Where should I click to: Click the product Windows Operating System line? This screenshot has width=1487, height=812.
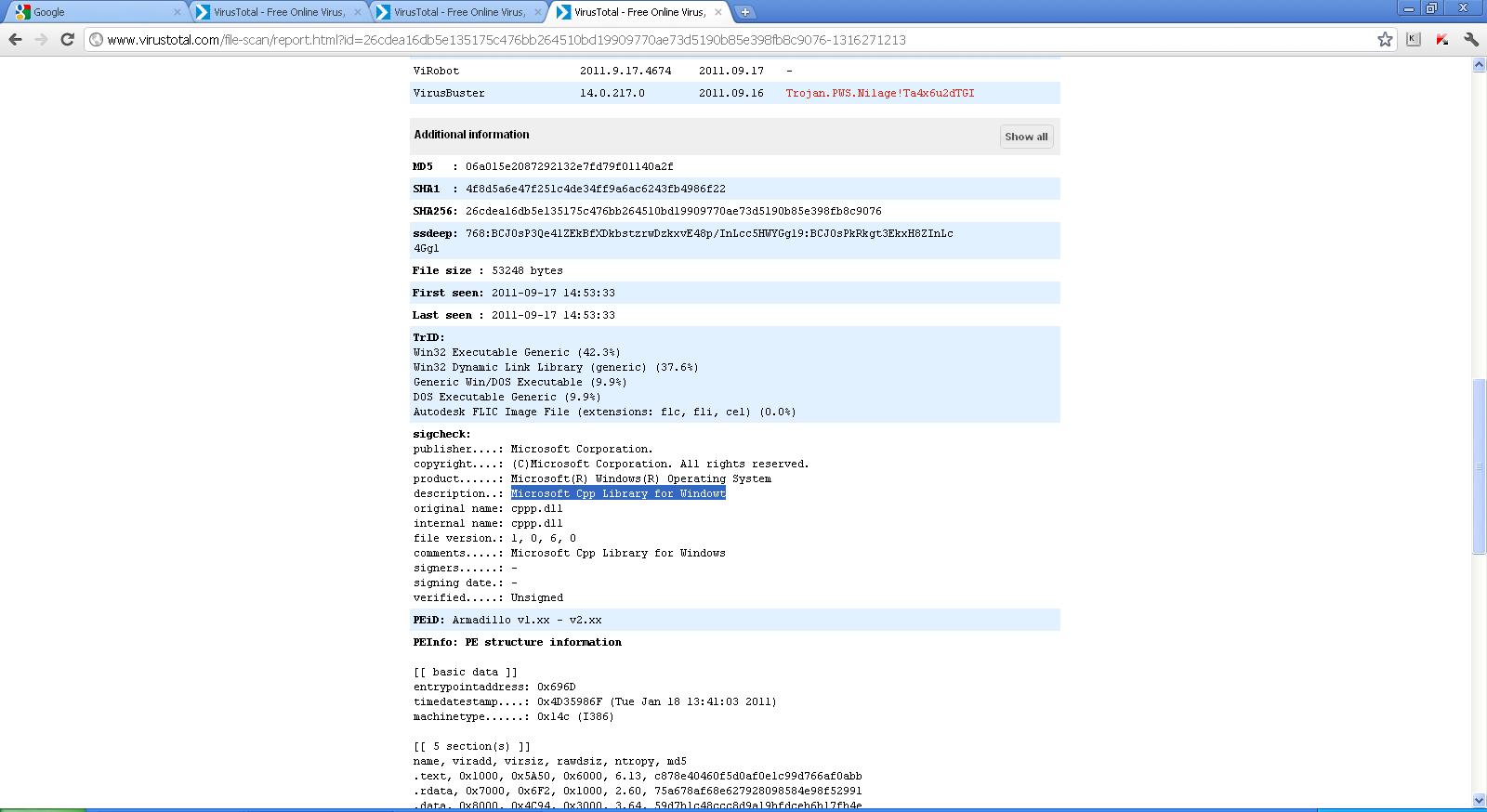592,478
